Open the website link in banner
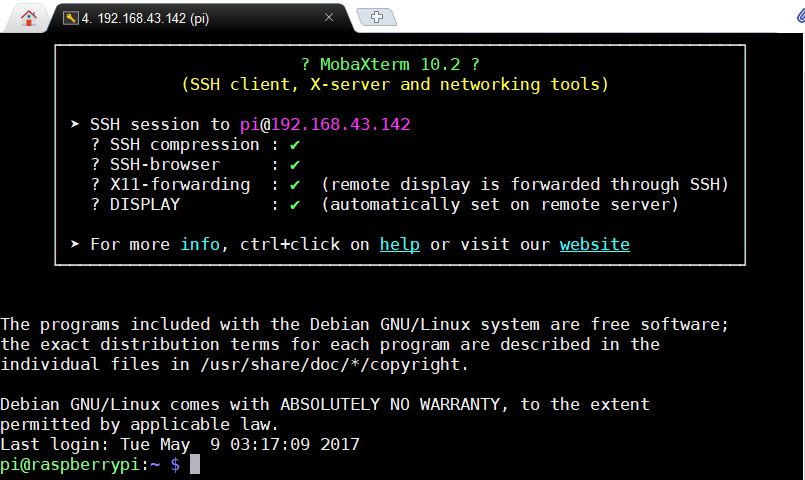 [595, 244]
